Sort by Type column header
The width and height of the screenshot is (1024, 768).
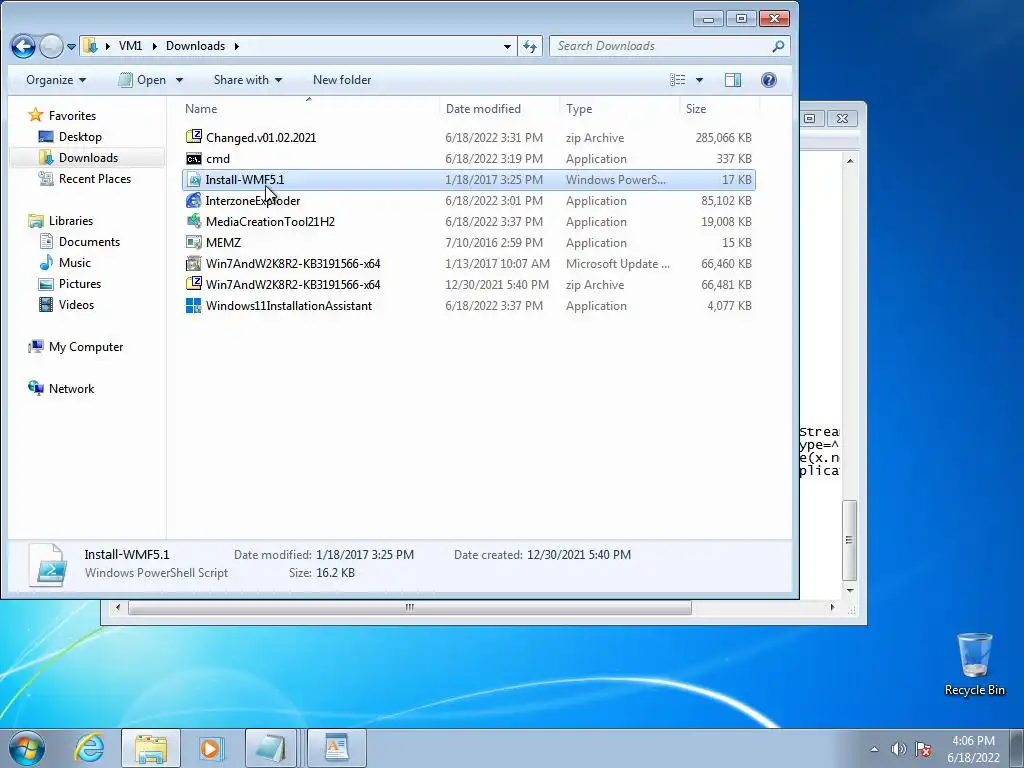(x=579, y=108)
